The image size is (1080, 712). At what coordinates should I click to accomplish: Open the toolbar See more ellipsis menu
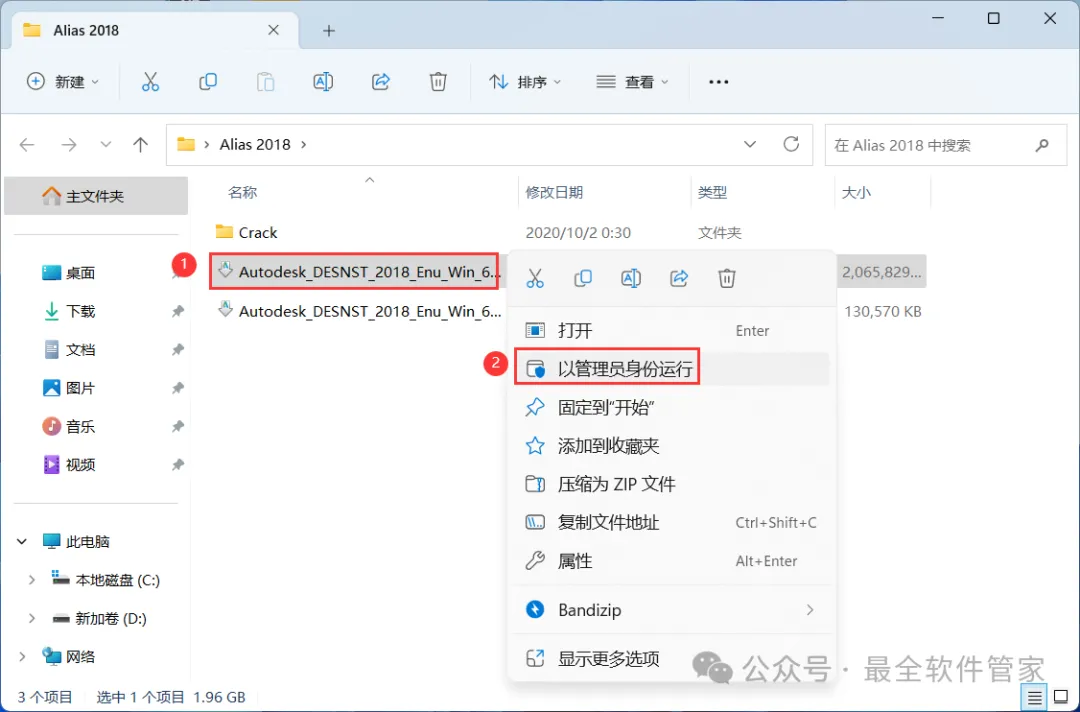click(718, 82)
